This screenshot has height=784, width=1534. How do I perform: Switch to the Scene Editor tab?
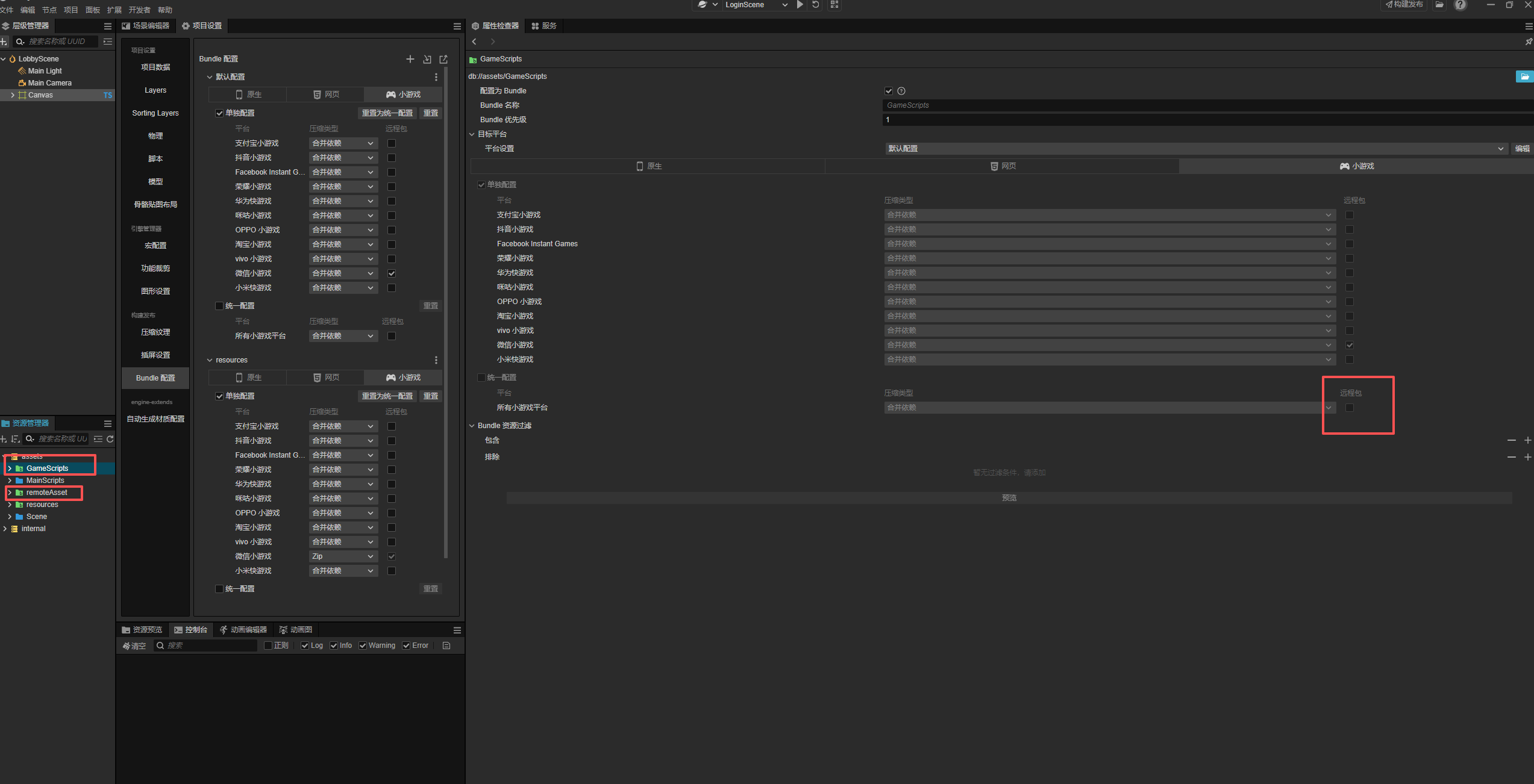point(146,26)
